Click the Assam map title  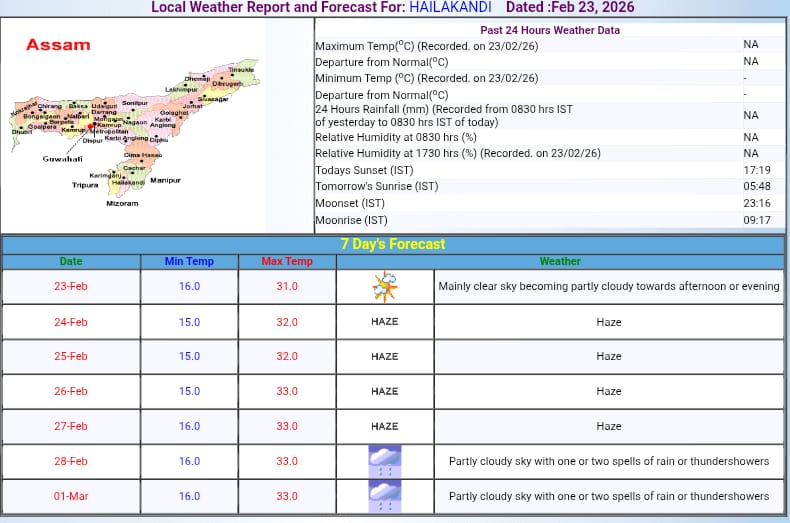click(x=58, y=45)
